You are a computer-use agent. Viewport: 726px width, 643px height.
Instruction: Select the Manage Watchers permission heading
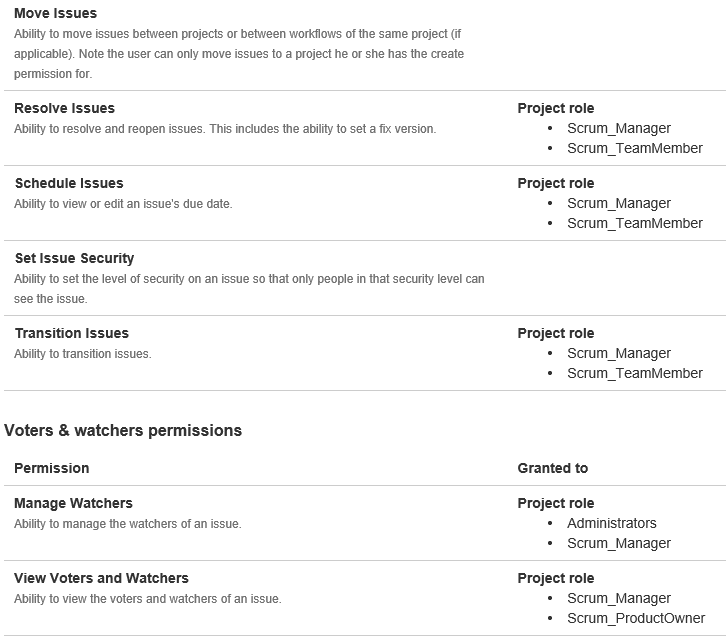click(73, 503)
